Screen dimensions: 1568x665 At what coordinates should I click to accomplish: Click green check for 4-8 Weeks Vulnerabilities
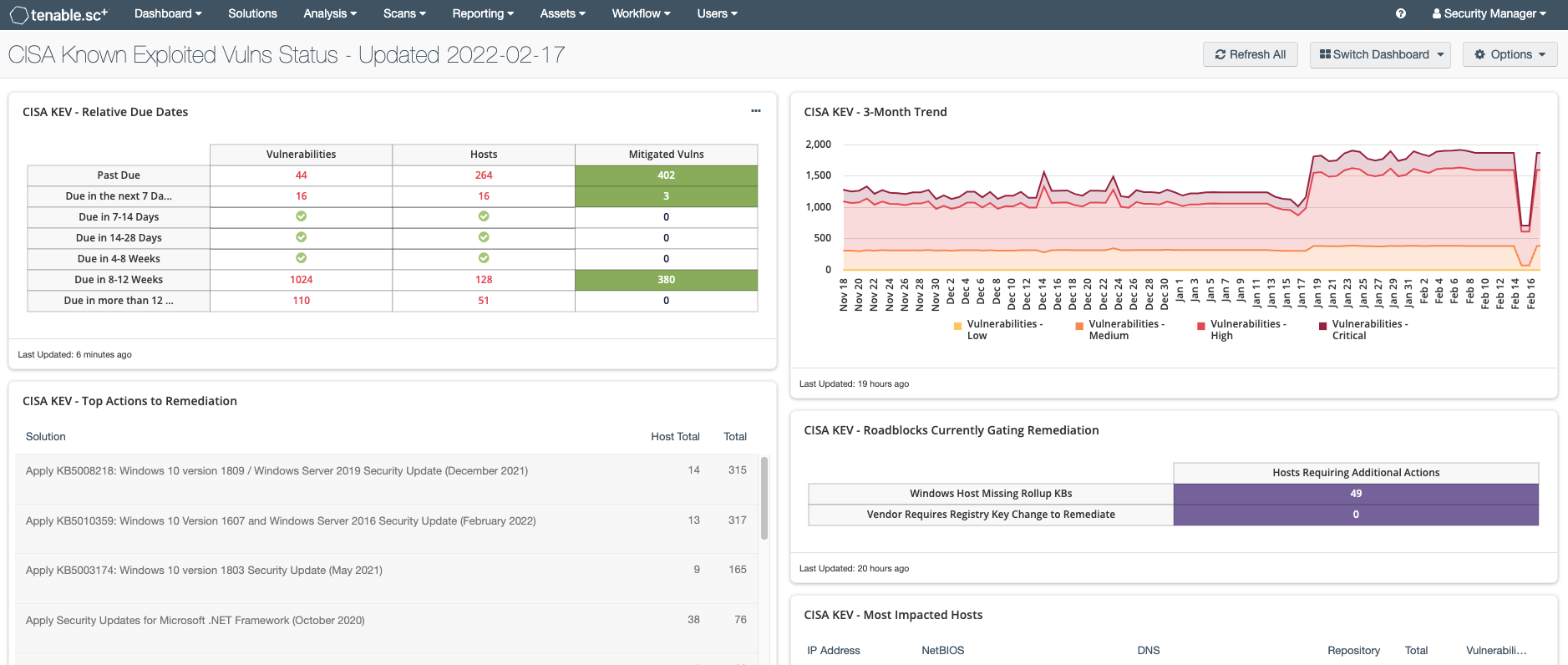pyautogui.click(x=301, y=258)
